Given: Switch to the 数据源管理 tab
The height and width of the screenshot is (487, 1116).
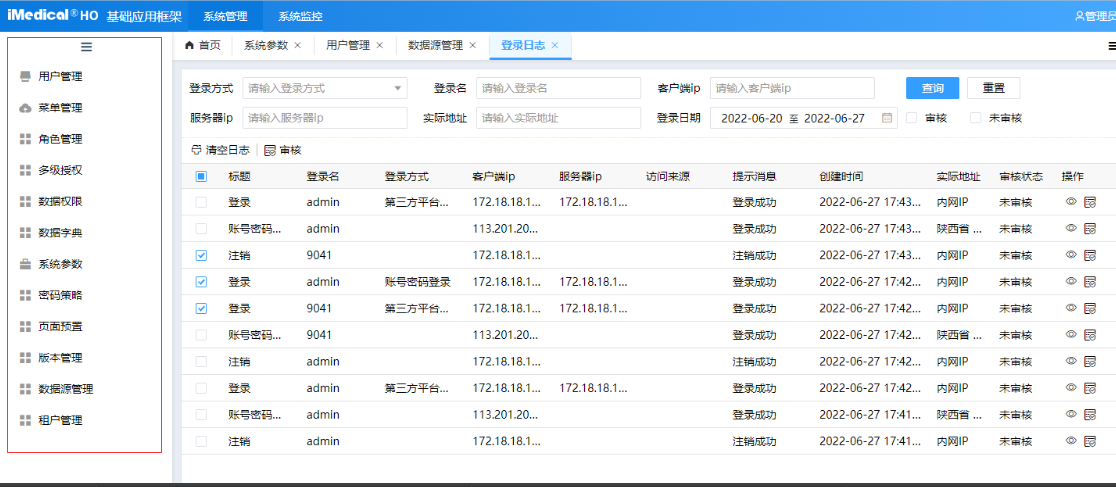Looking at the screenshot, I should click(x=435, y=45).
